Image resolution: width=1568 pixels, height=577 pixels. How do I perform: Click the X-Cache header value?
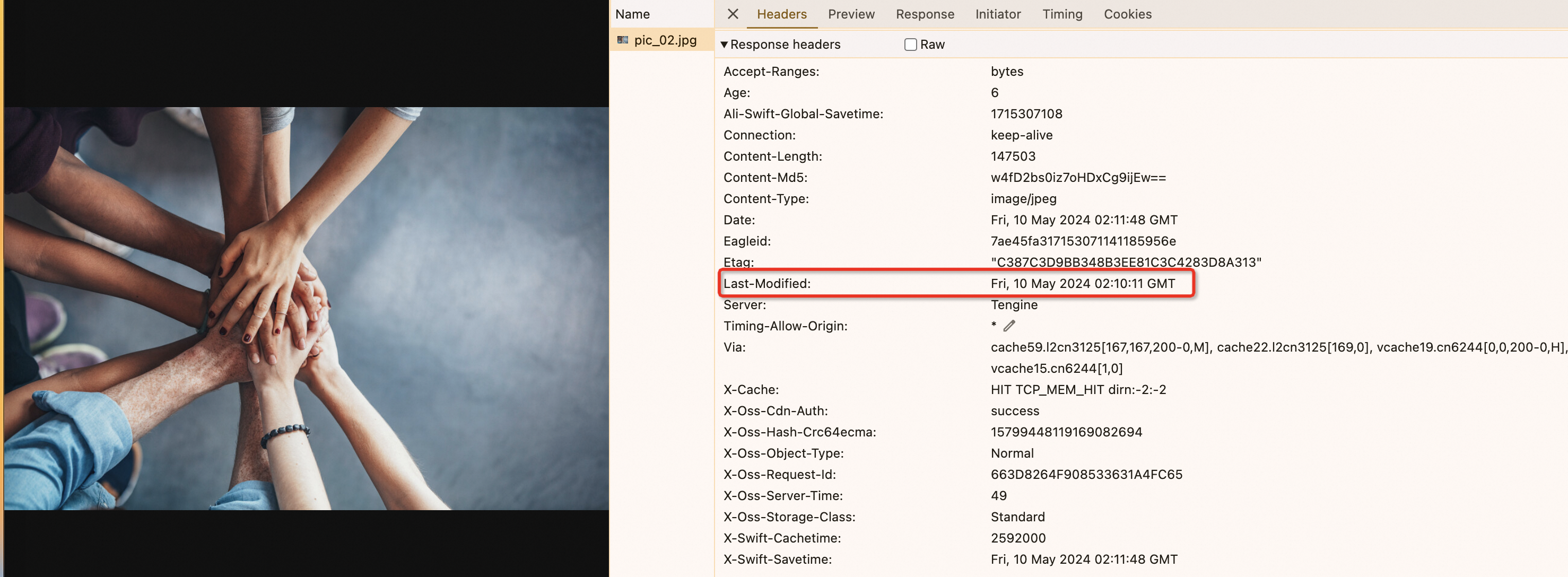[1078, 390]
